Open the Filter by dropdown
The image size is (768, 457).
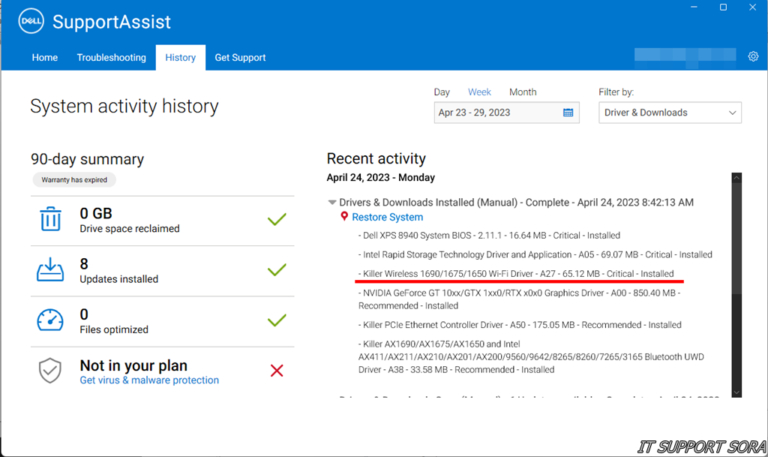[x=670, y=113]
